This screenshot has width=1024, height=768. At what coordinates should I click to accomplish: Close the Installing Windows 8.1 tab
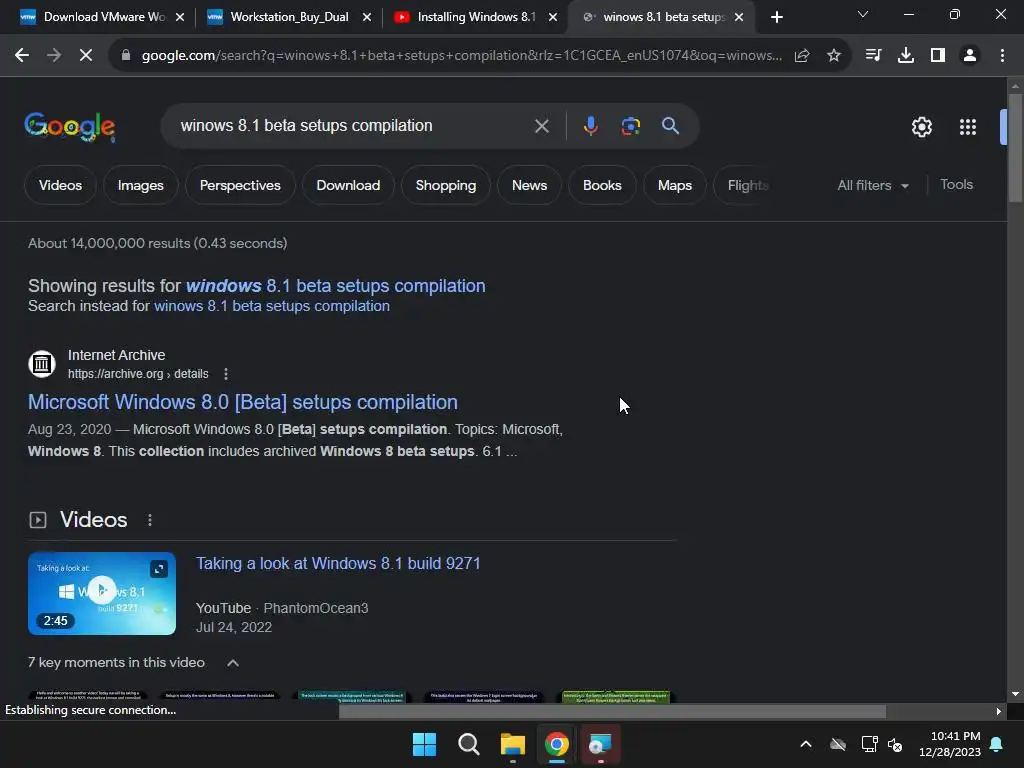553,17
